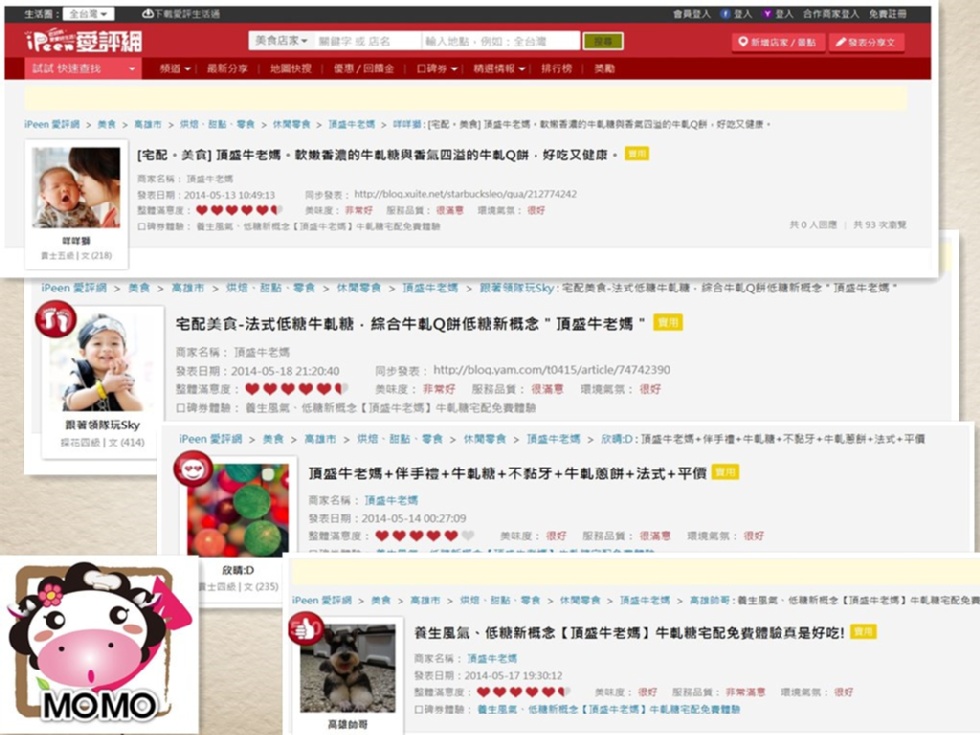Click blog.xuite.net sync link in first review

(465, 194)
